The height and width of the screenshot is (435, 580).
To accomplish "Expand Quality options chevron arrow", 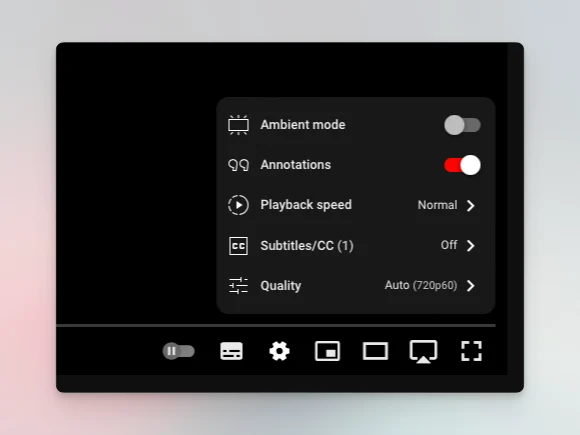I will click(471, 286).
